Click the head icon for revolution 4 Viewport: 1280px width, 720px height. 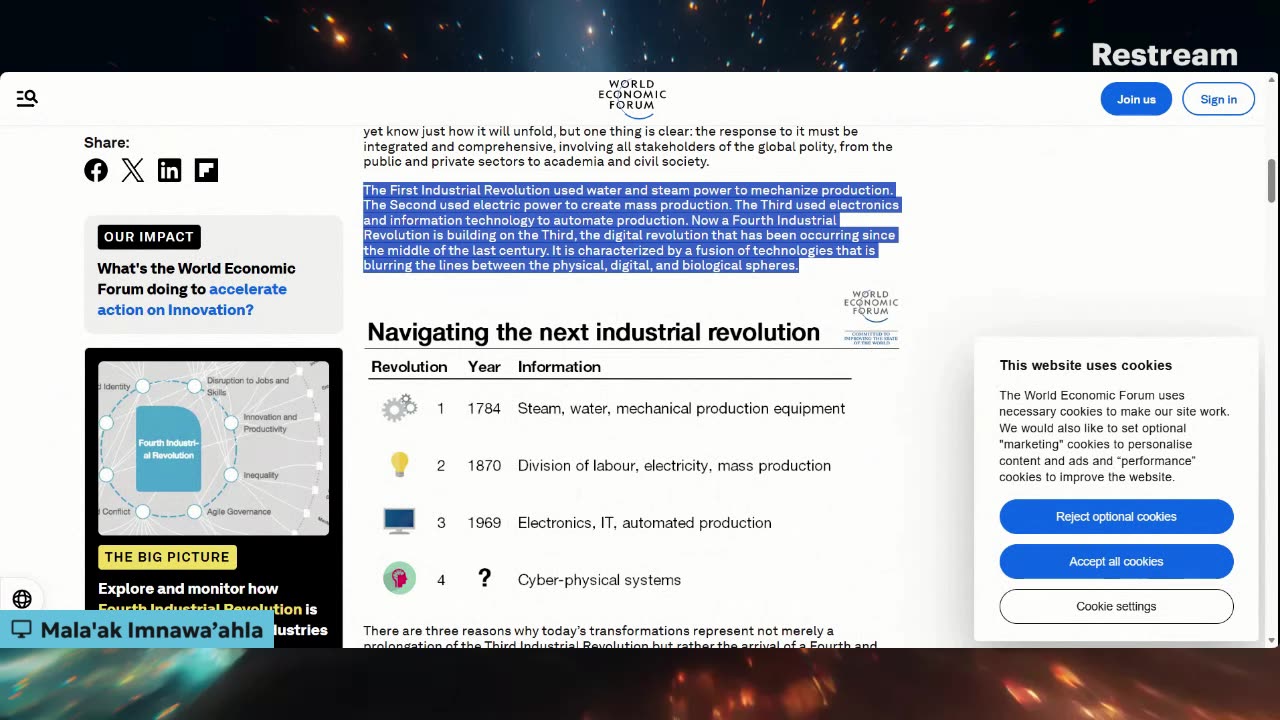(x=399, y=579)
